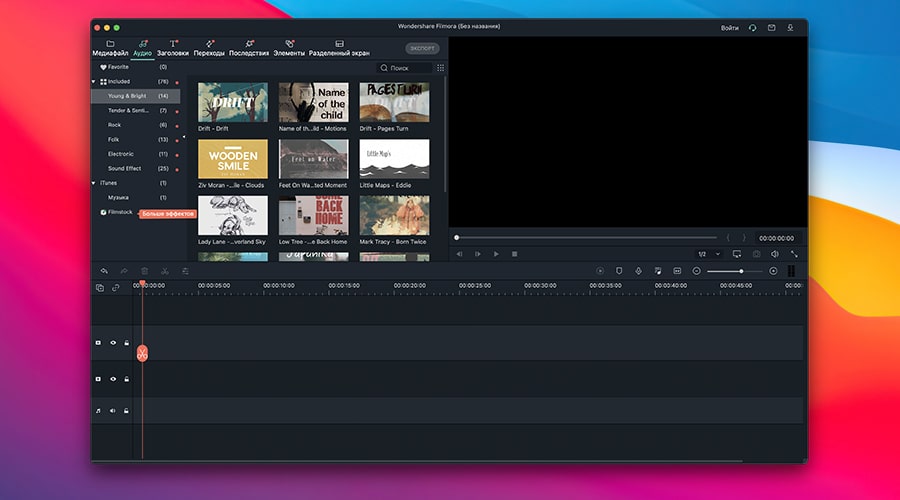The height and width of the screenshot is (500, 900).
Task: Open the Переходы tab
Action: click(x=209, y=48)
